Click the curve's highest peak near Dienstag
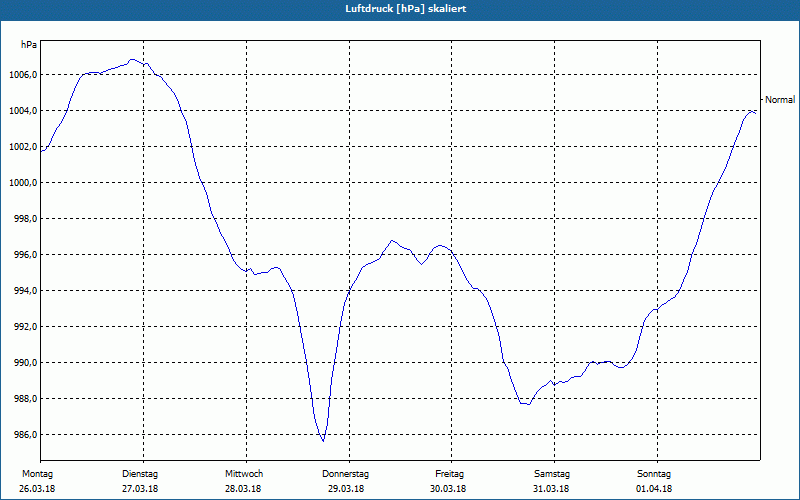This screenshot has width=800, height=500. 132,60
